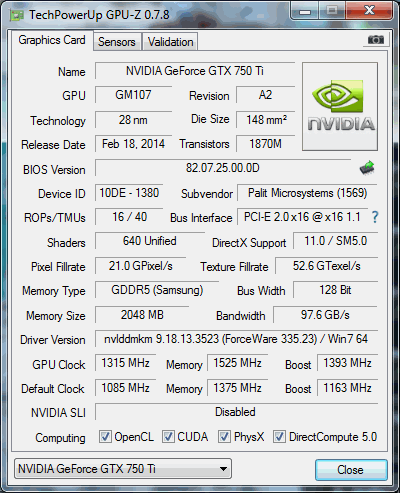Click the camera screenshot icon

(376, 40)
